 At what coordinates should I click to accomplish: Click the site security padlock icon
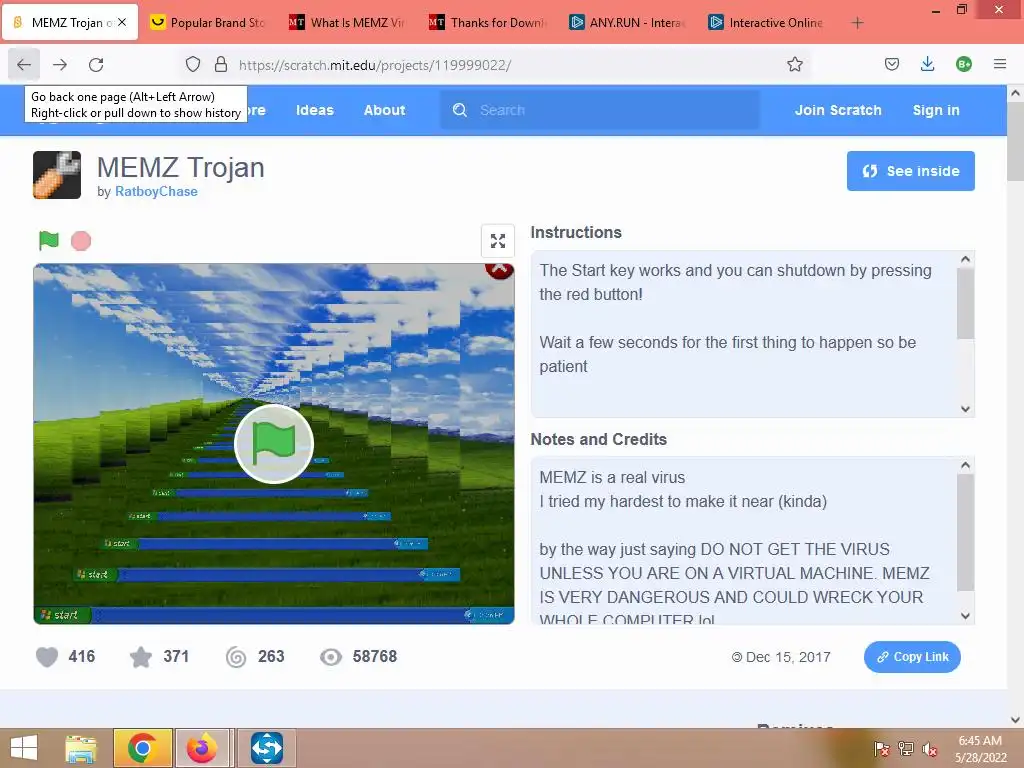tap(221, 65)
